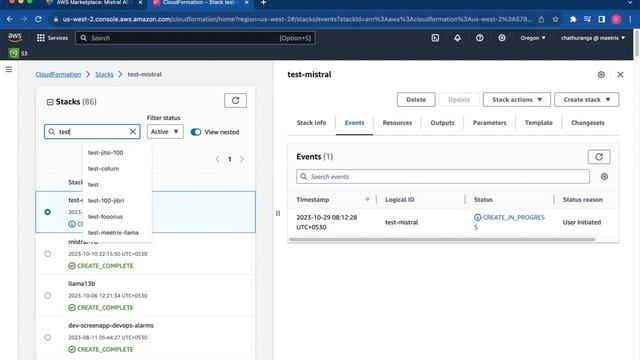This screenshot has width=640, height=360.
Task: Focus the Search events field
Action: [443, 177]
